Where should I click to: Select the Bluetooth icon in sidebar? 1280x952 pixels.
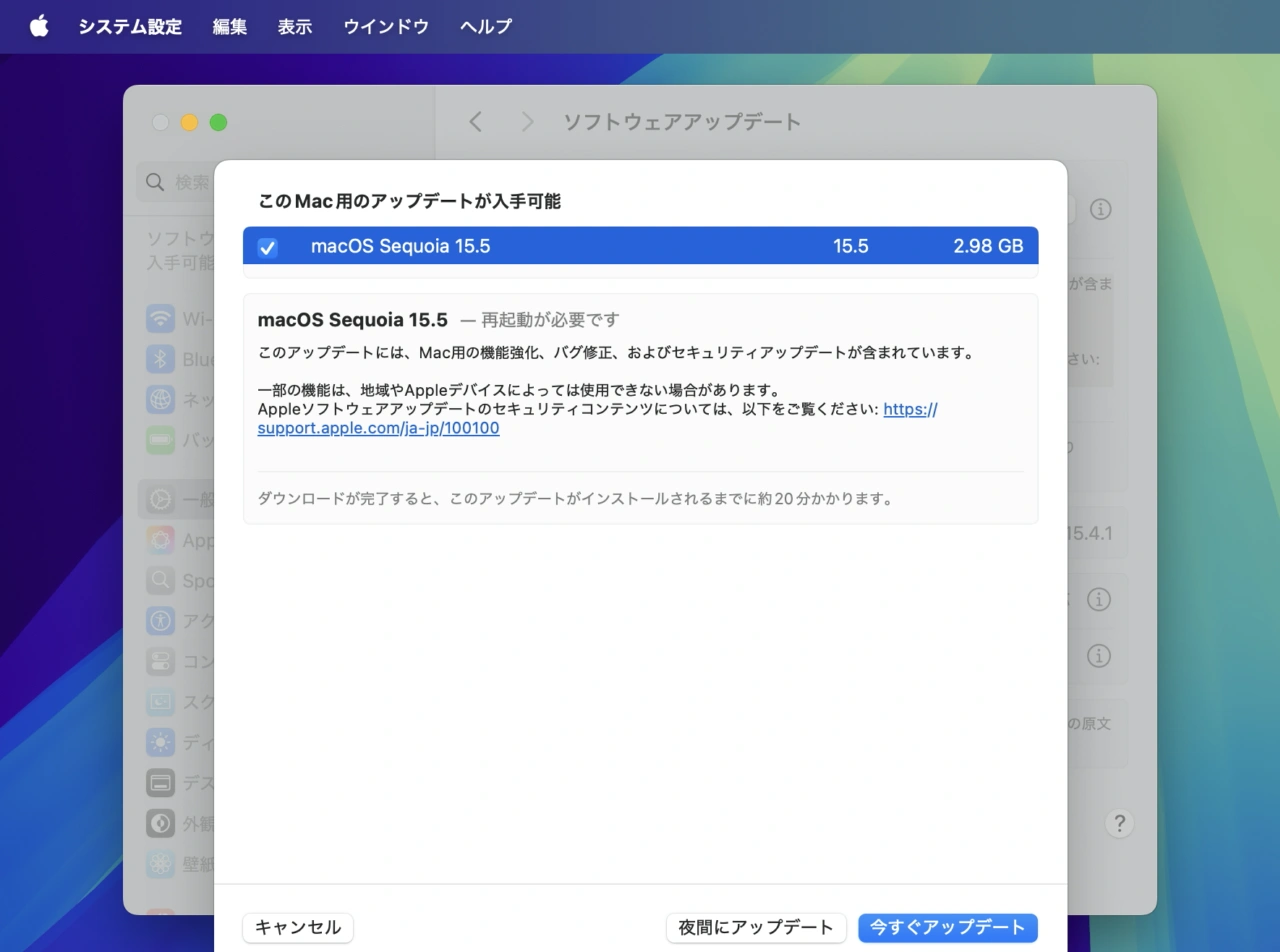pyautogui.click(x=160, y=359)
